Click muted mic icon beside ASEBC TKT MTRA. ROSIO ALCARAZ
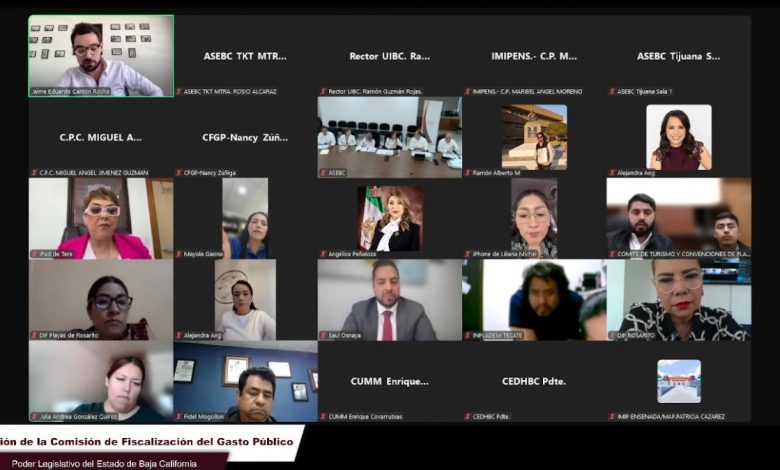Screen dimensions: 780x470 tap(179, 92)
